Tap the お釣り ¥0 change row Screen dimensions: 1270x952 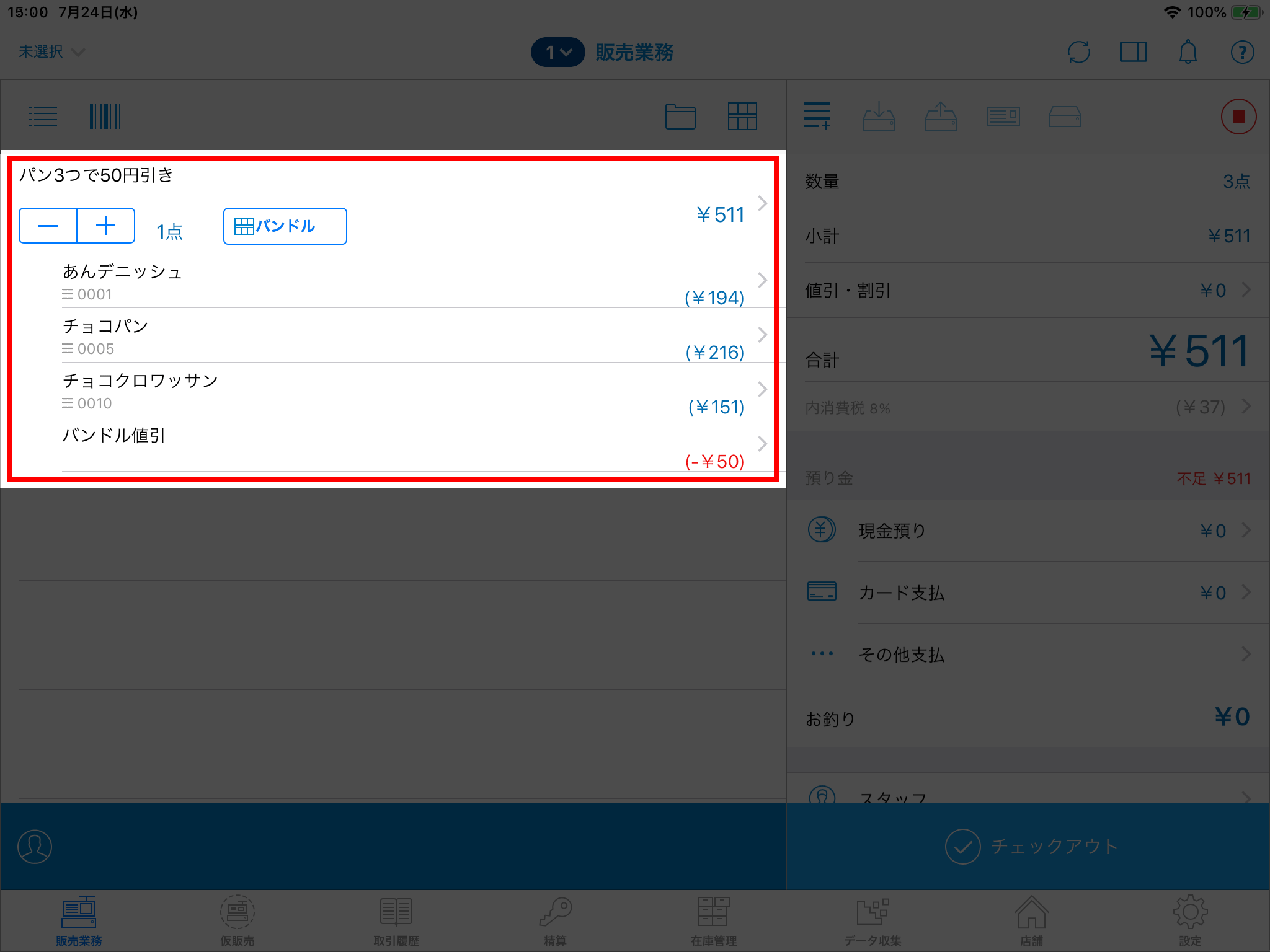point(1028,718)
